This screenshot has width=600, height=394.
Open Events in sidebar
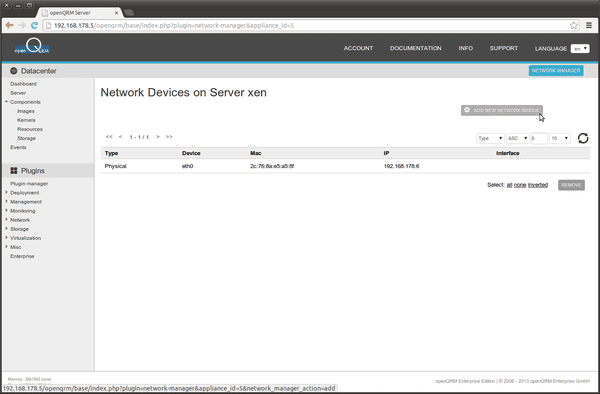(18, 147)
